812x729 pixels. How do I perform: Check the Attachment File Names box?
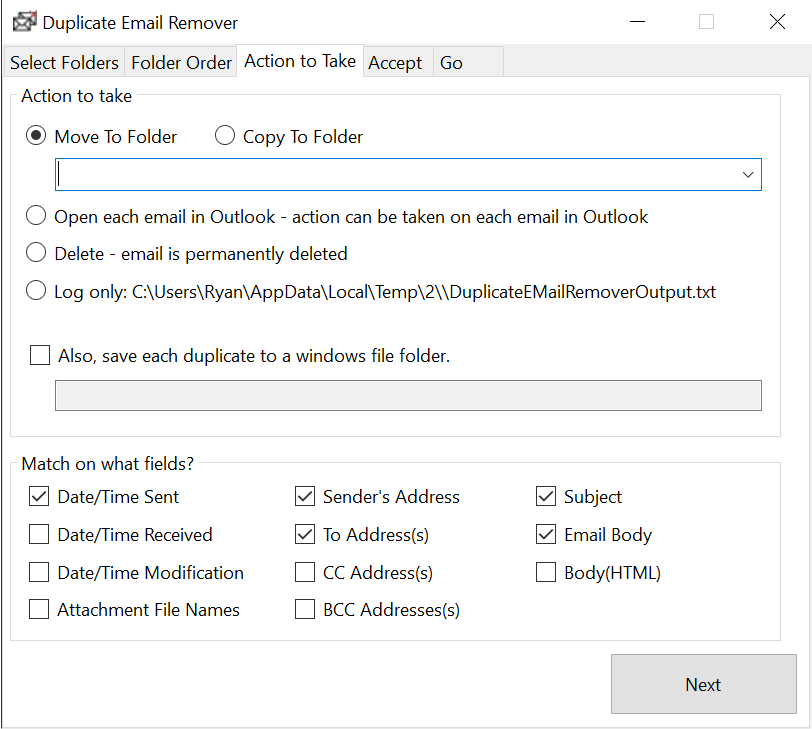tap(40, 610)
